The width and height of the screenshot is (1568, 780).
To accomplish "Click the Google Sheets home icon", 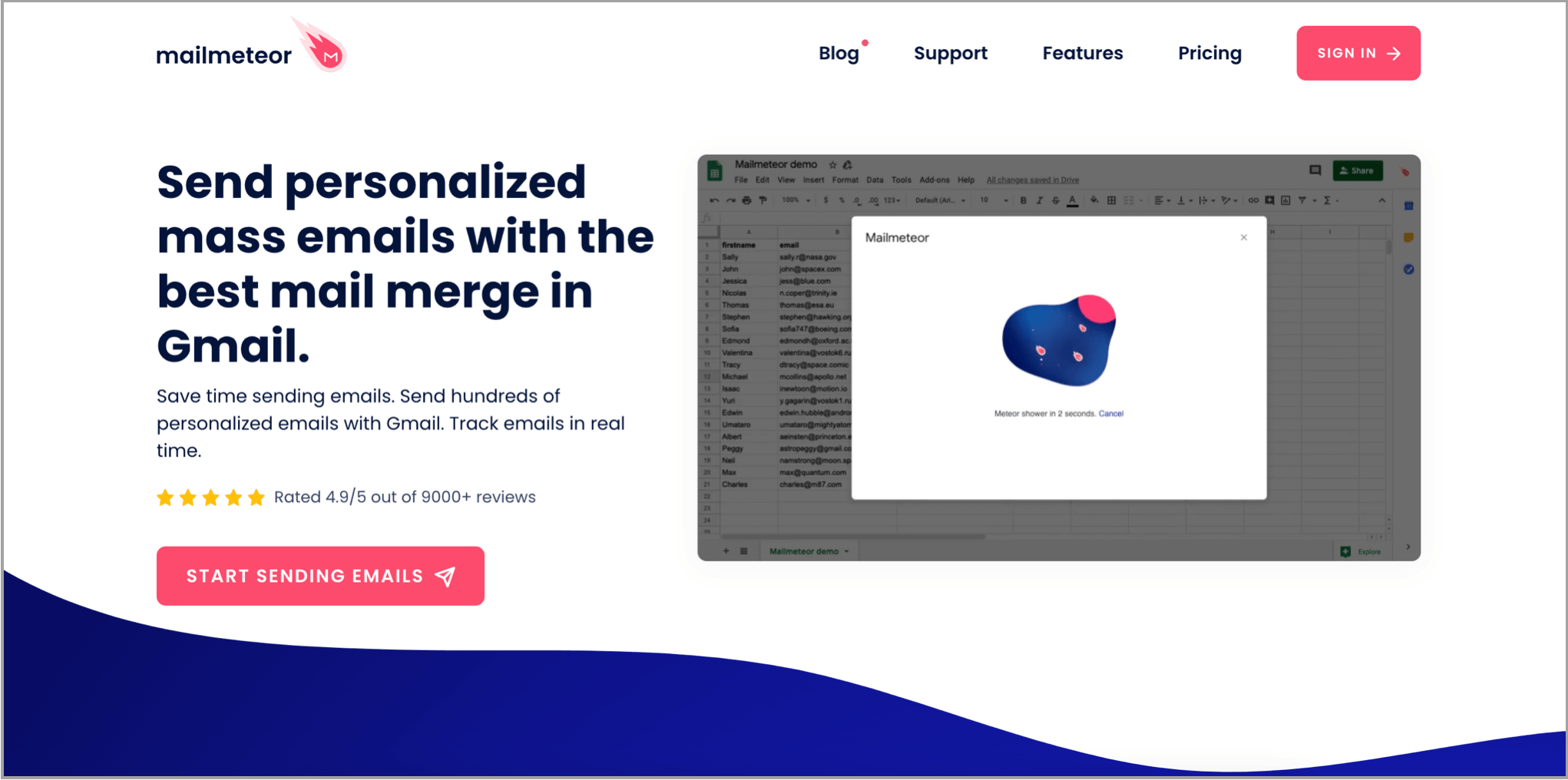I will tap(715, 172).
